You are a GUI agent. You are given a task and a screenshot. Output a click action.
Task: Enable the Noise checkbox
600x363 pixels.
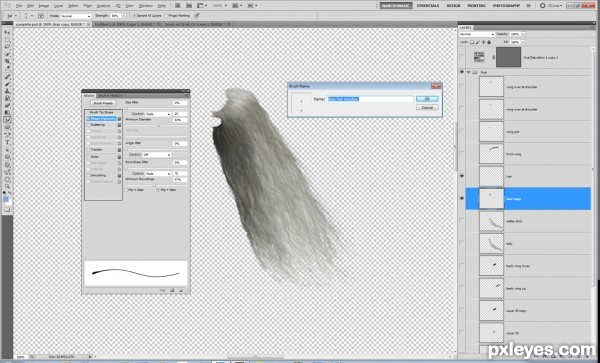tap(89, 156)
